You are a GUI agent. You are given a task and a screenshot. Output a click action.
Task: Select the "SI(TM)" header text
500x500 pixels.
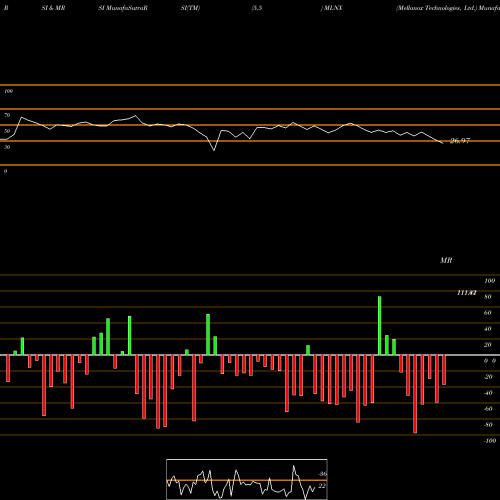[190, 8]
